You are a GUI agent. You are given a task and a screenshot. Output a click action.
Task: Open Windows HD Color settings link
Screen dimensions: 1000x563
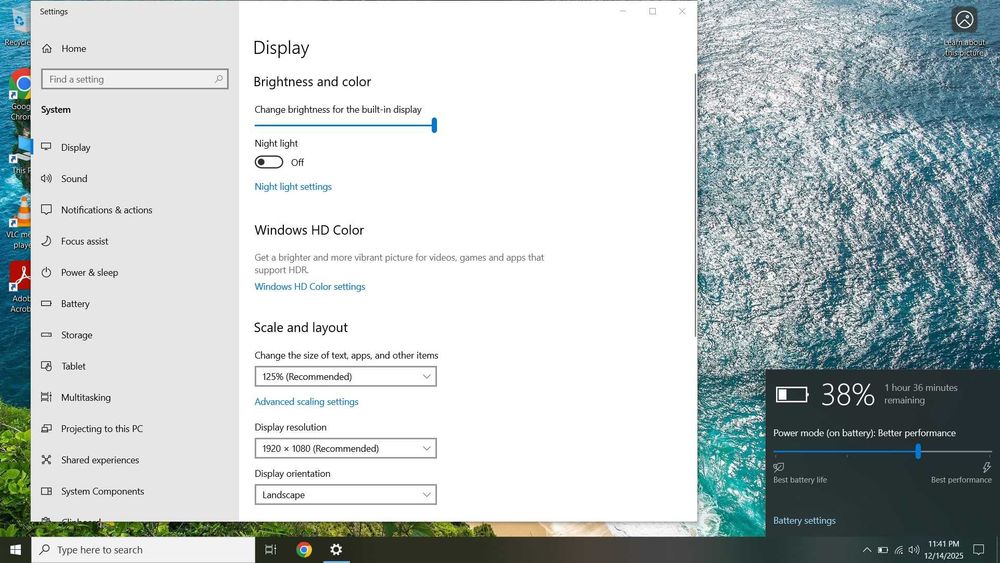pos(310,286)
